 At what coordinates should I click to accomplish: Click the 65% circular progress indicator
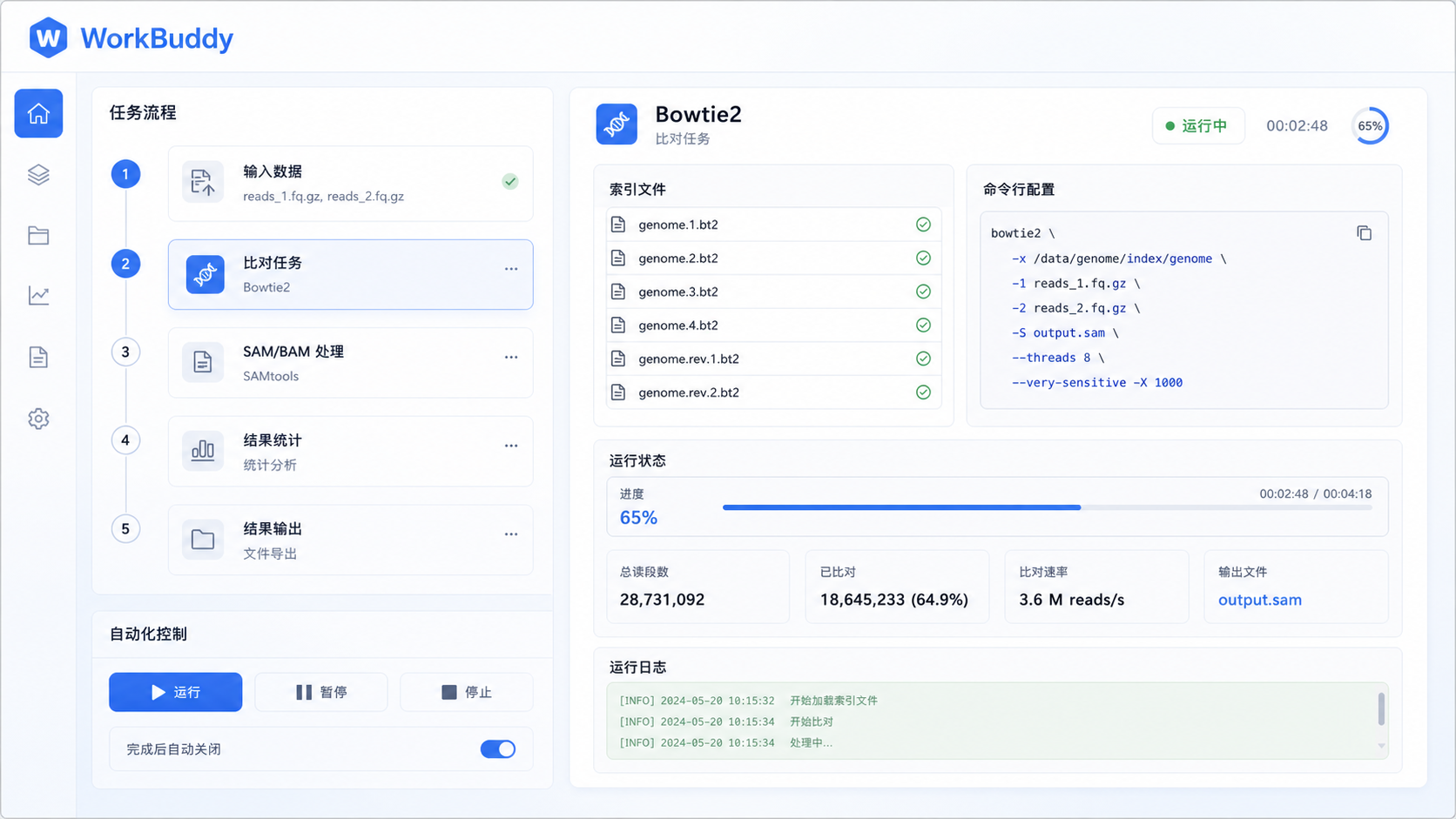pyautogui.click(x=1370, y=126)
